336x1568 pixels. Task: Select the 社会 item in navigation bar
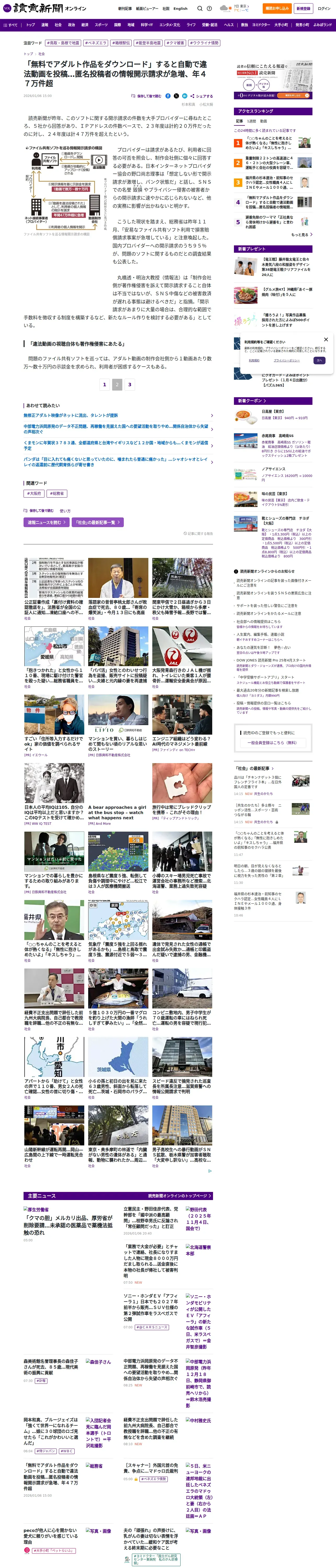tap(58, 25)
